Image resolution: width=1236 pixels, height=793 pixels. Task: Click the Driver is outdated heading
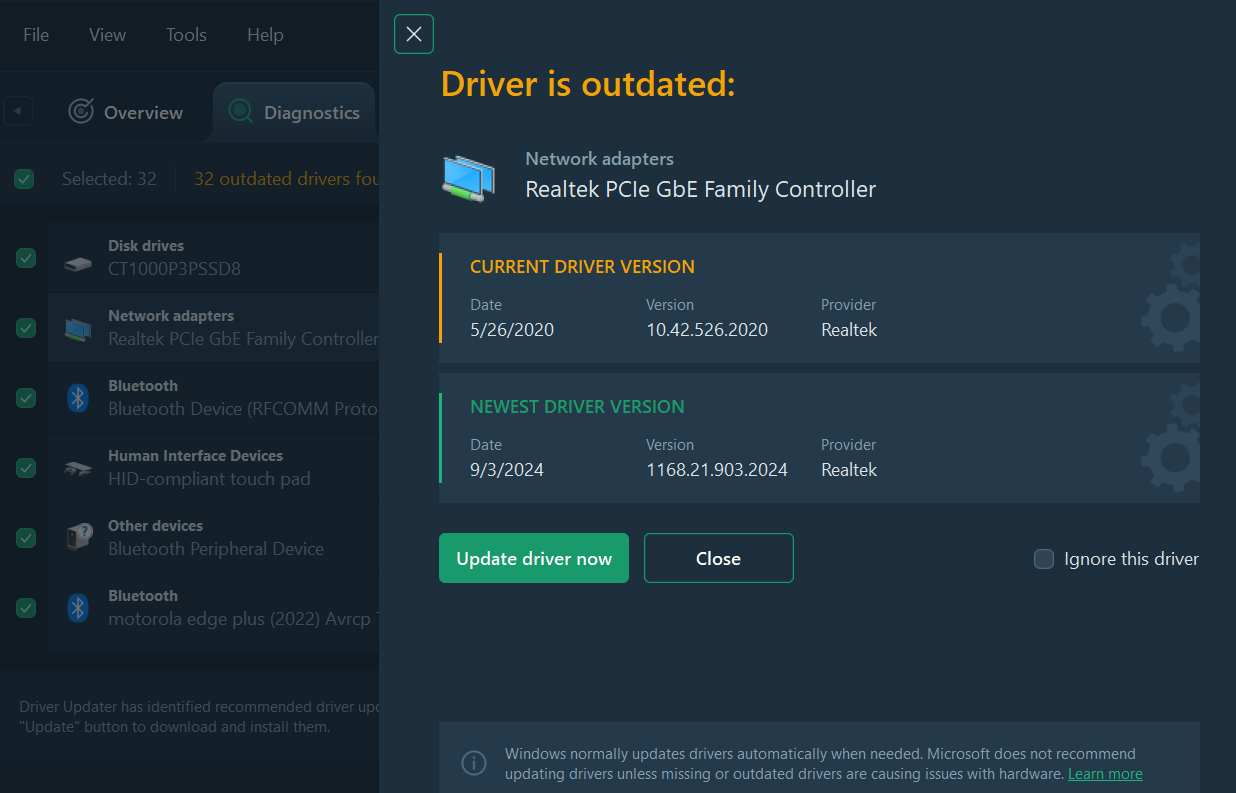click(588, 84)
